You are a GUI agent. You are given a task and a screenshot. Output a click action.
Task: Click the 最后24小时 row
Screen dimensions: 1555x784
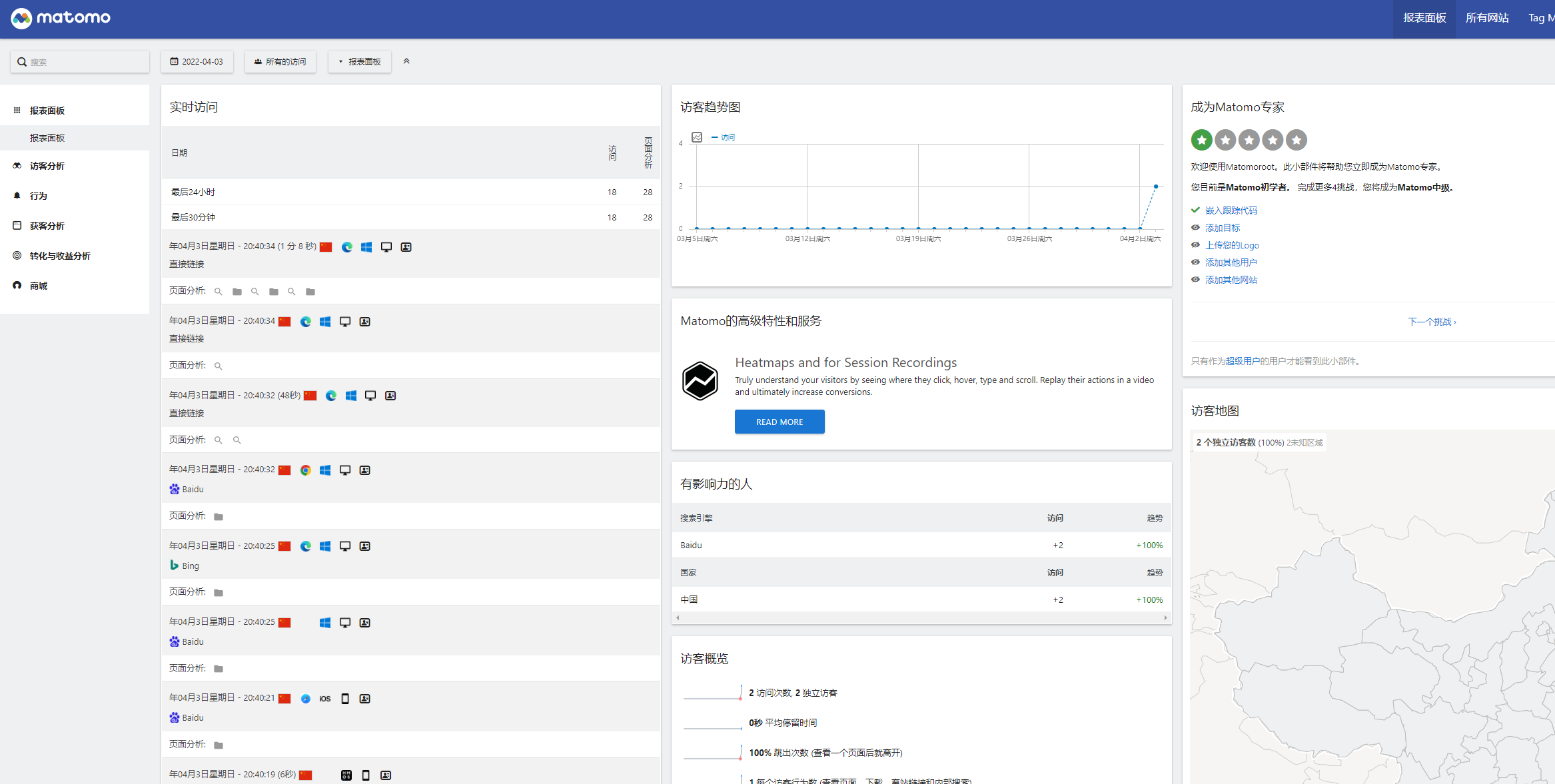click(x=411, y=192)
